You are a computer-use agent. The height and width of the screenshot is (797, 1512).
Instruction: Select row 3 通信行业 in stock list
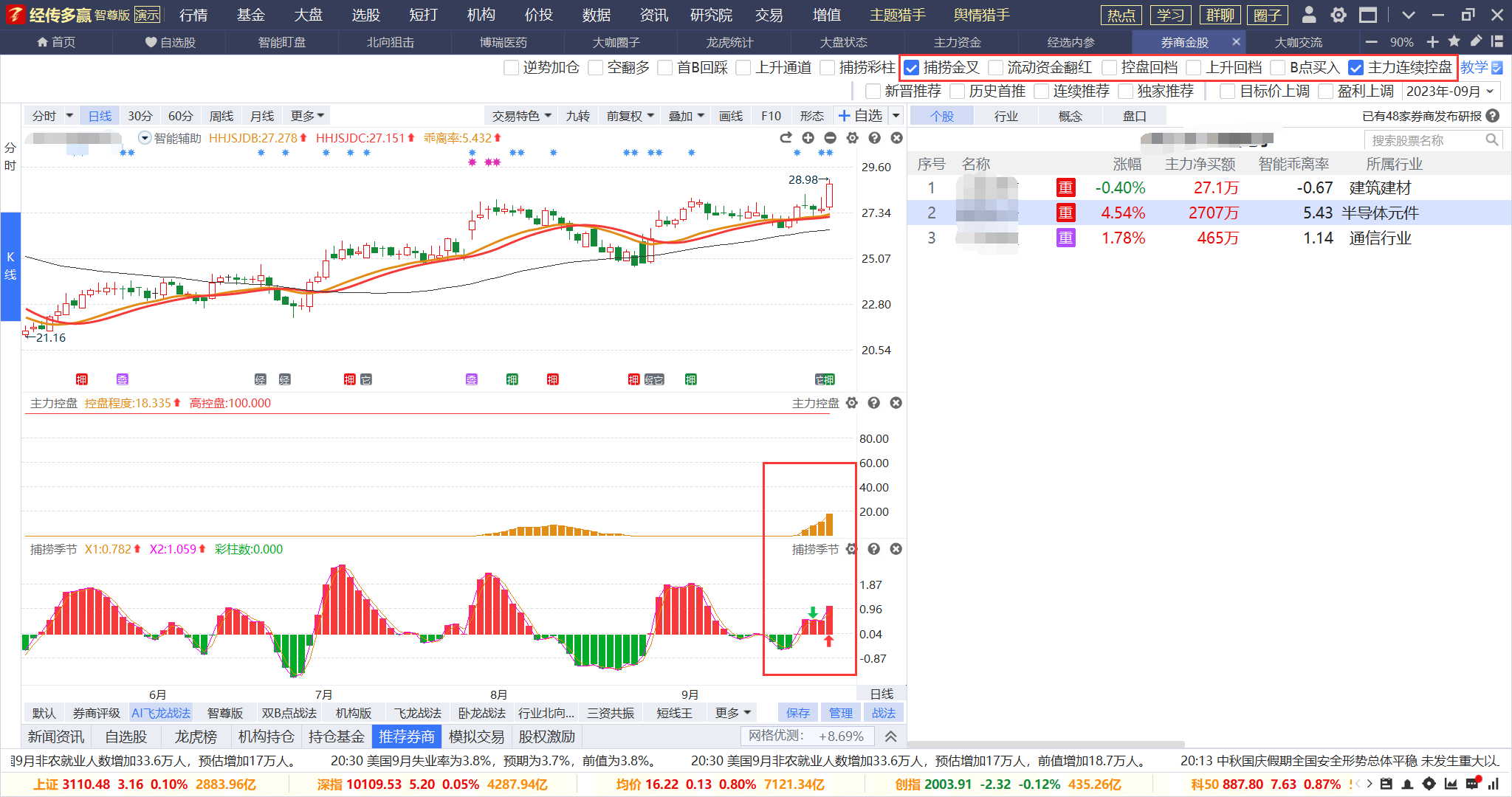1209,238
